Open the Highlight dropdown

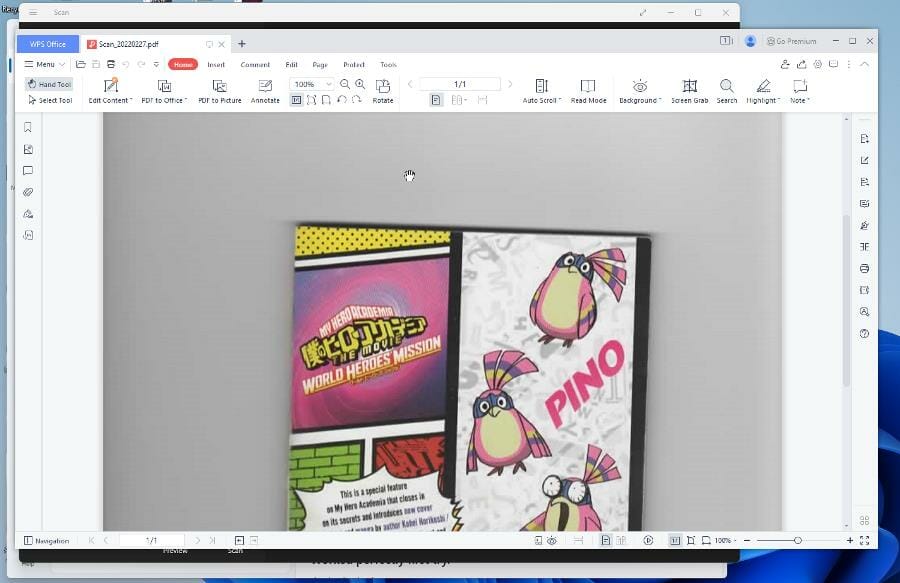point(763,91)
